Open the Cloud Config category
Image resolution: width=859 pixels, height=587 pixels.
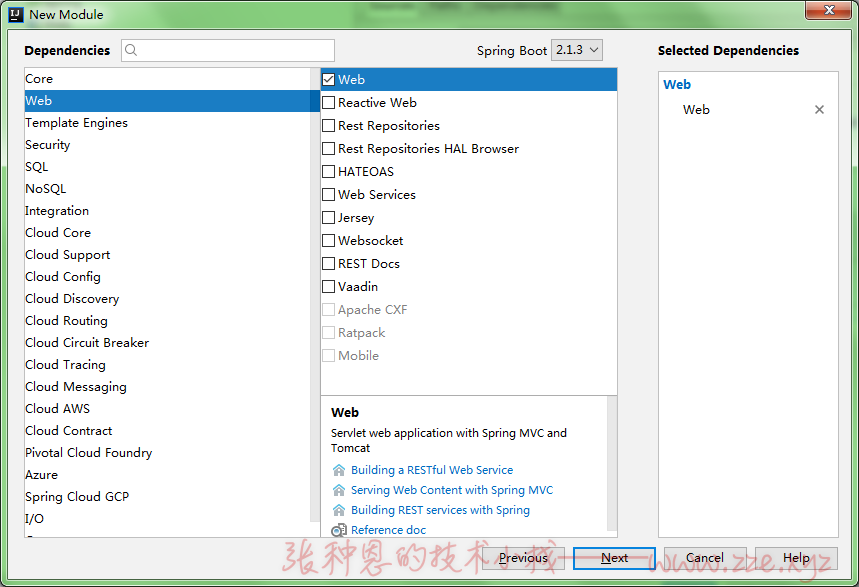pos(168,277)
